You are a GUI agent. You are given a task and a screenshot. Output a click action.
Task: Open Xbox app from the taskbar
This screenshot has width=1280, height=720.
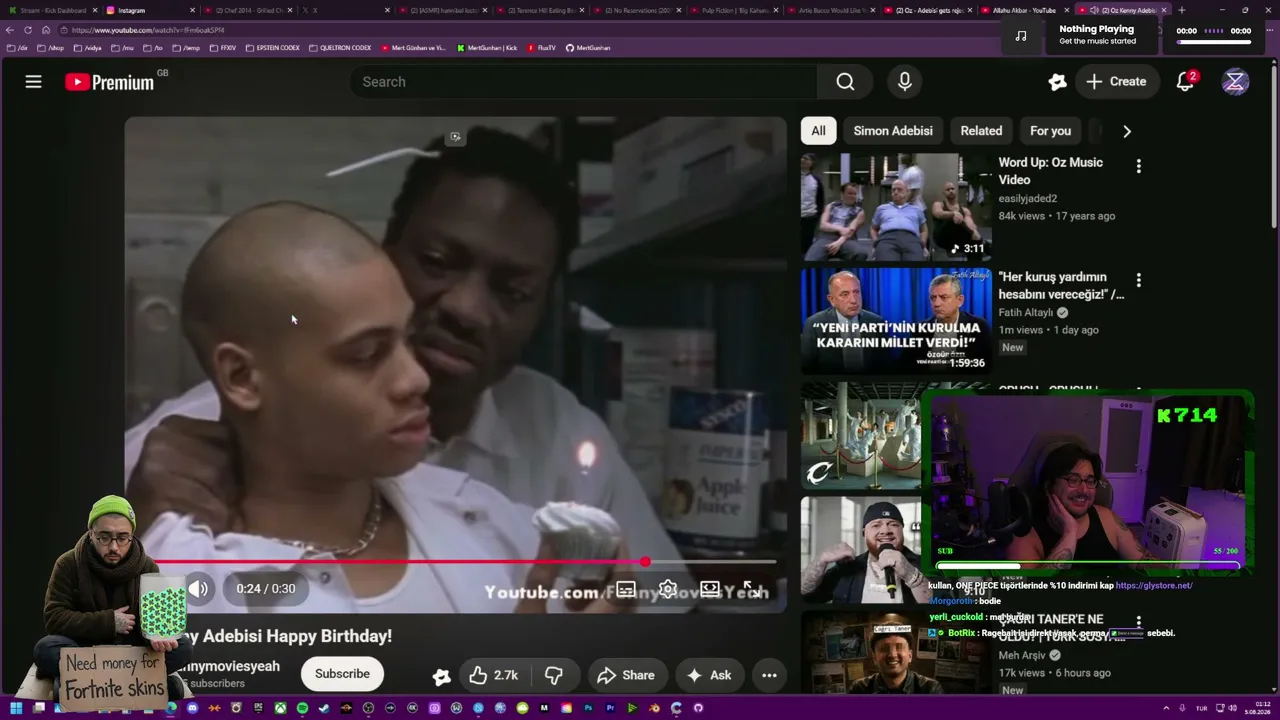tap(280, 708)
